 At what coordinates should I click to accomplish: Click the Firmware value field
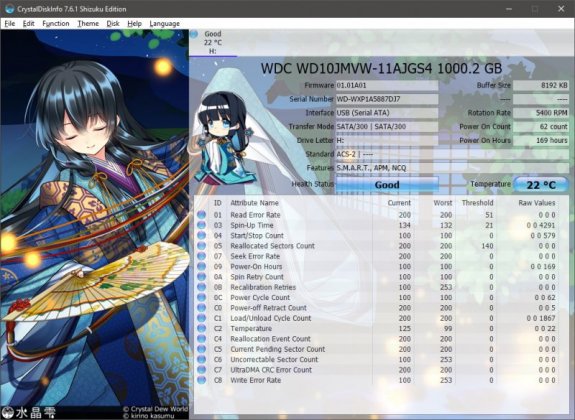pyautogui.click(x=387, y=85)
